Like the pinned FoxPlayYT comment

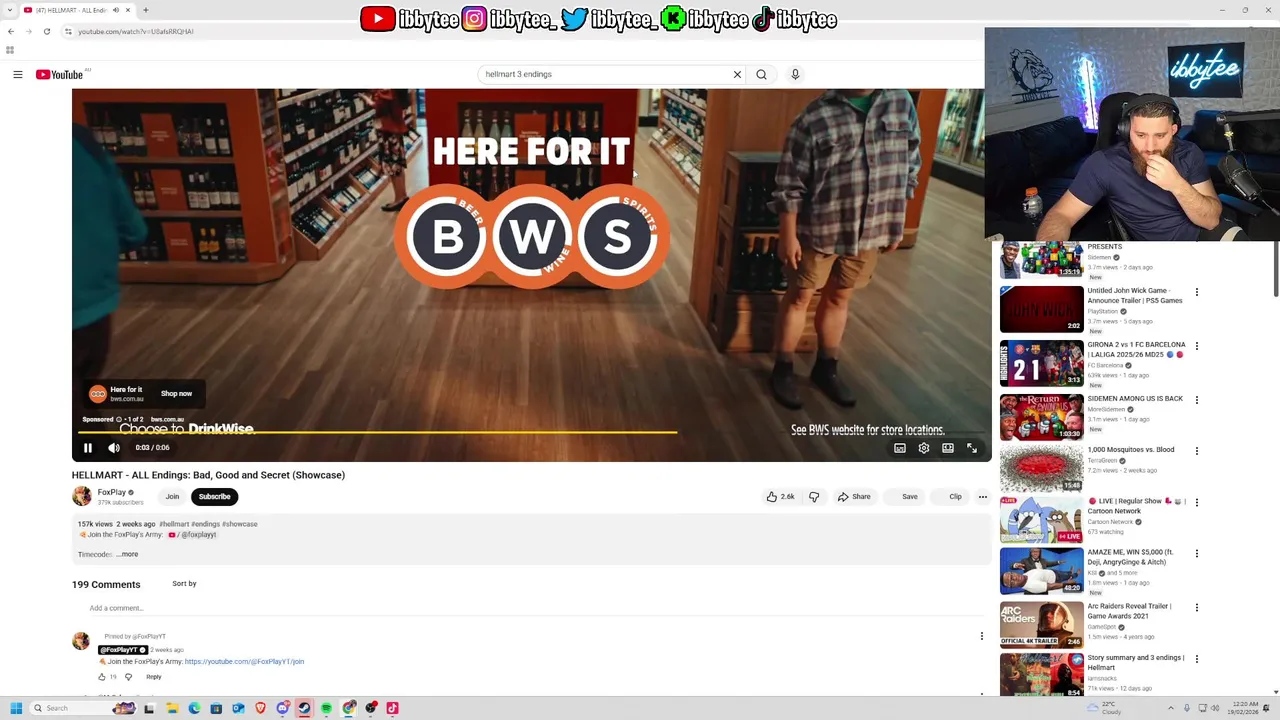point(102,677)
